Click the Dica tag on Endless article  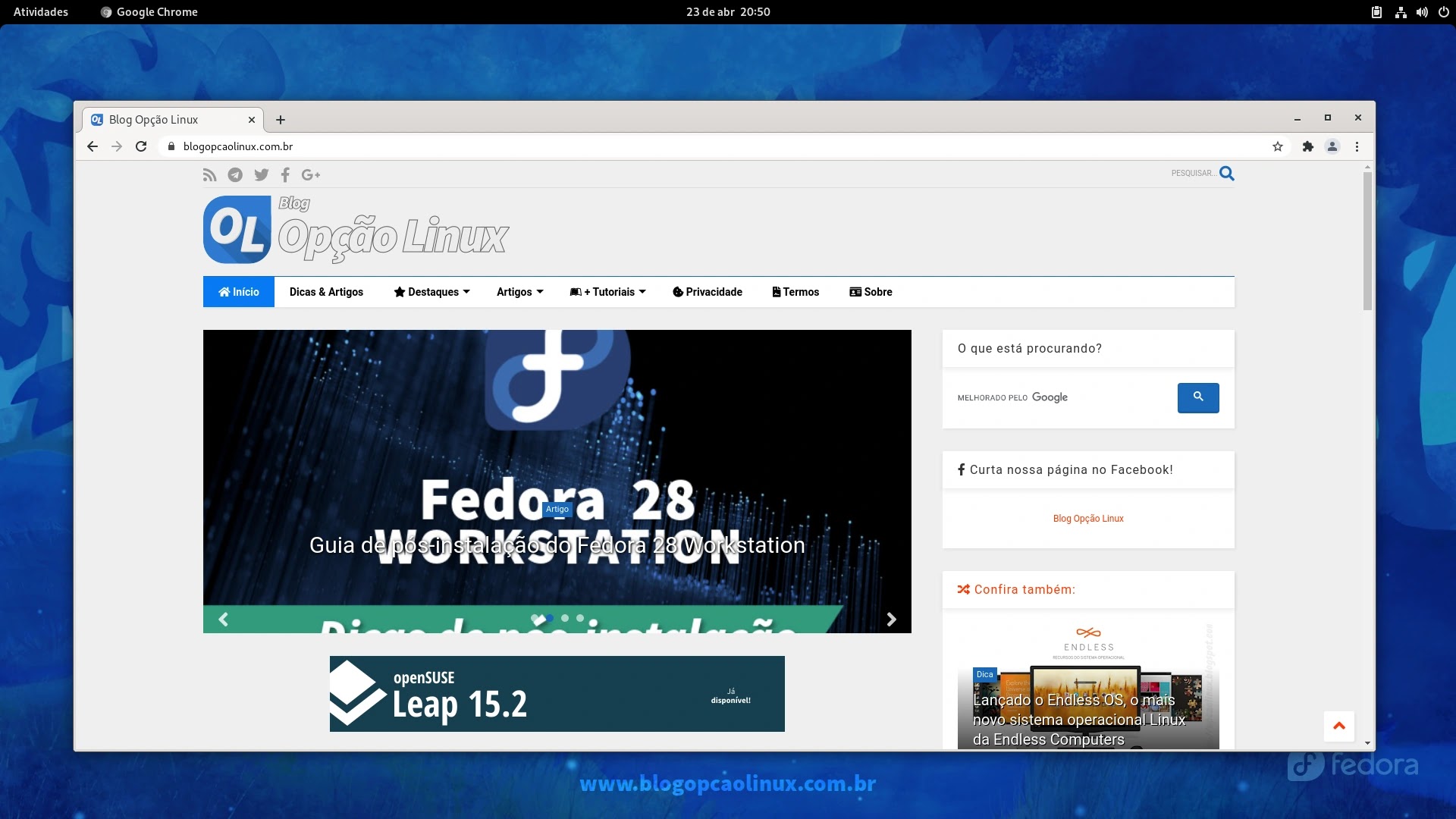pos(984,674)
